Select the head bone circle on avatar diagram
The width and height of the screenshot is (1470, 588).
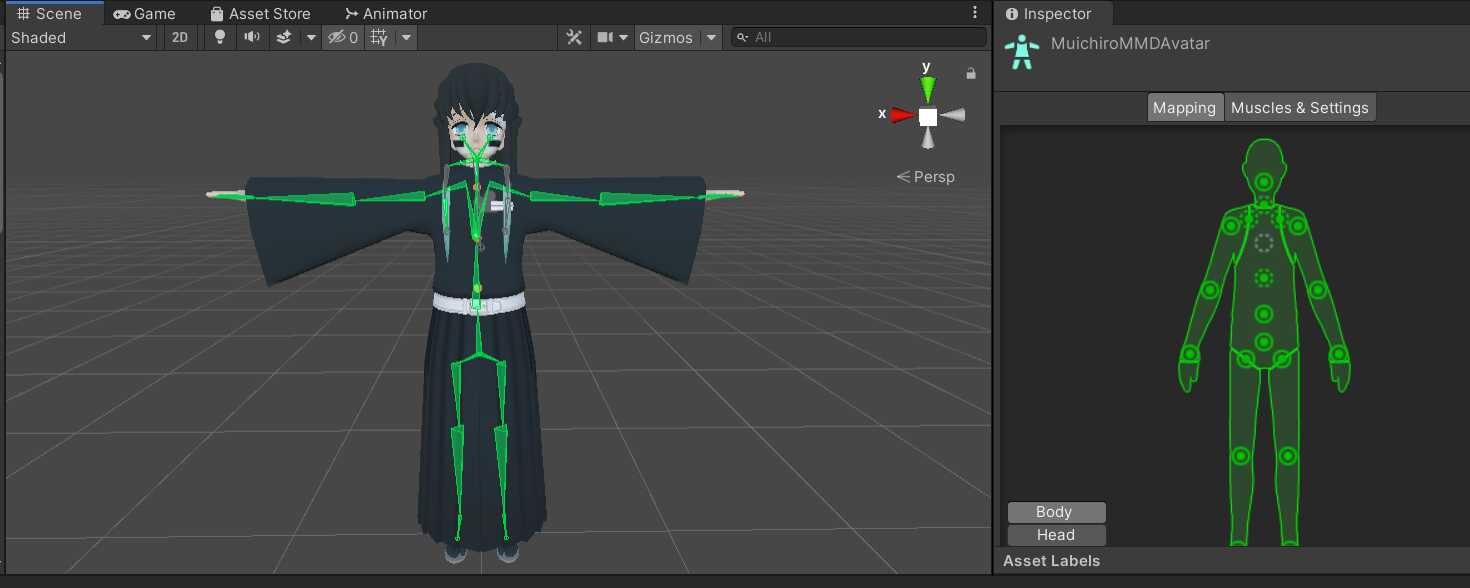pyautogui.click(x=1264, y=182)
